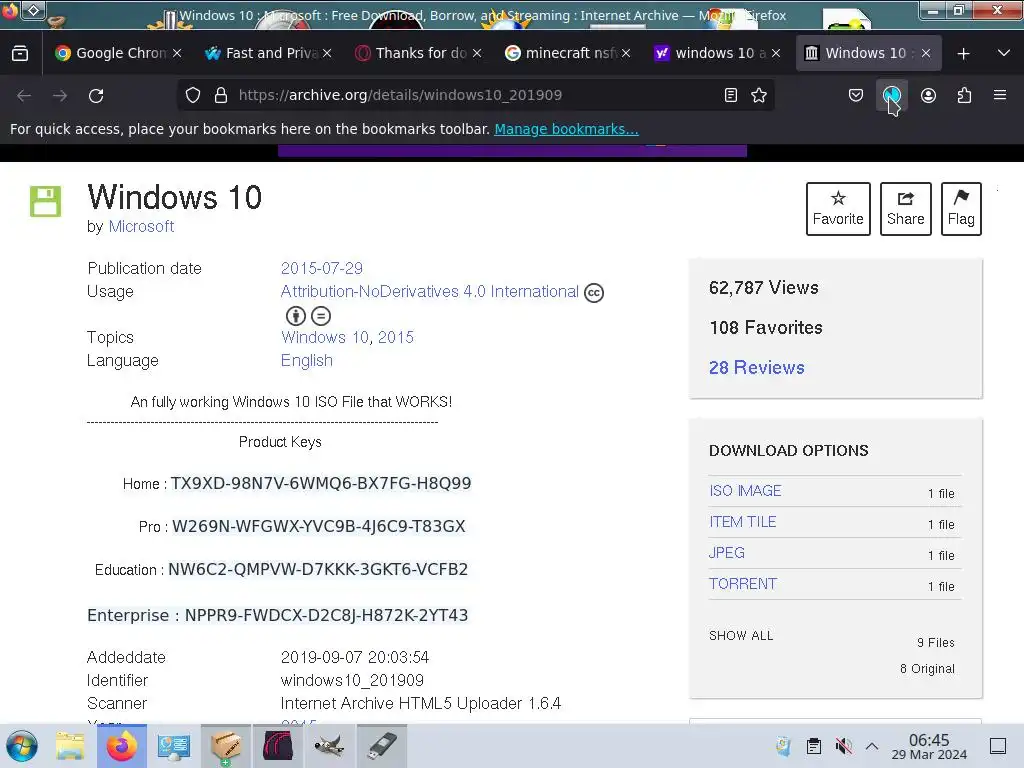The width and height of the screenshot is (1024, 768).
Task: Open the blue extension icon in toolbar
Action: [x=891, y=95]
